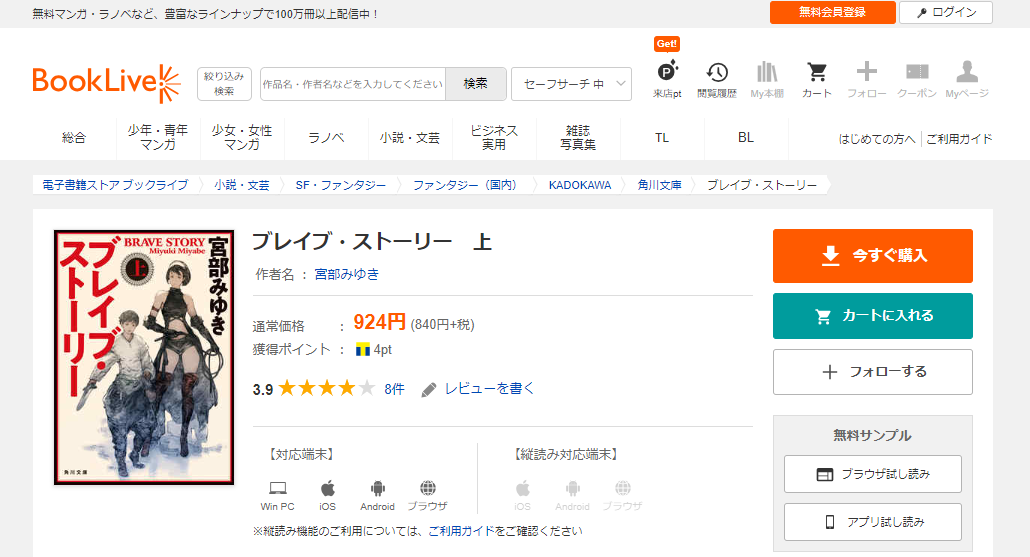Viewport: 1030px width, 557px height.
Task: Click the フォロー plus icon in header
Action: pyautogui.click(x=866, y=79)
